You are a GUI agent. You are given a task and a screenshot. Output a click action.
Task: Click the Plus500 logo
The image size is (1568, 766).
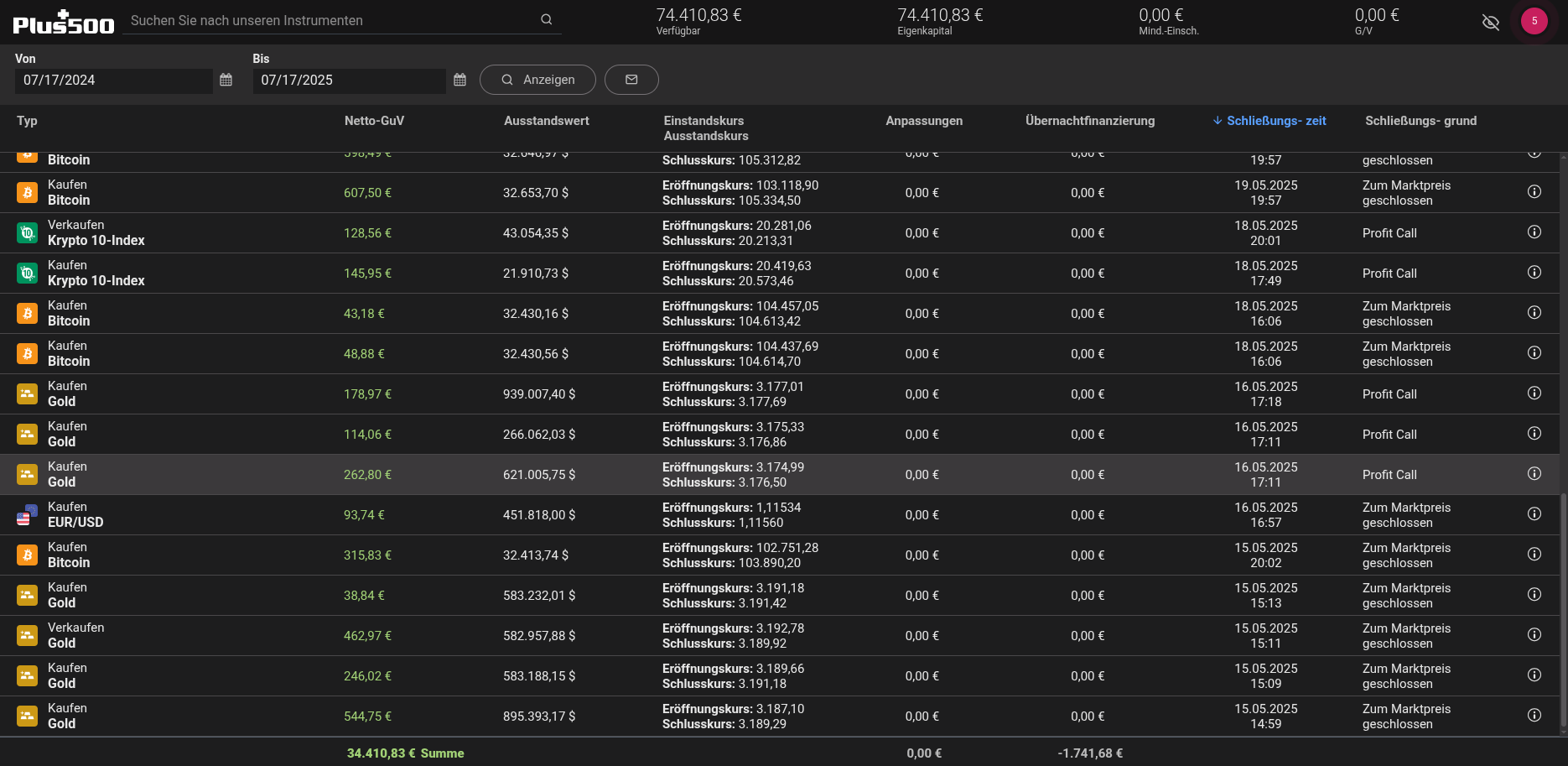coord(64,23)
